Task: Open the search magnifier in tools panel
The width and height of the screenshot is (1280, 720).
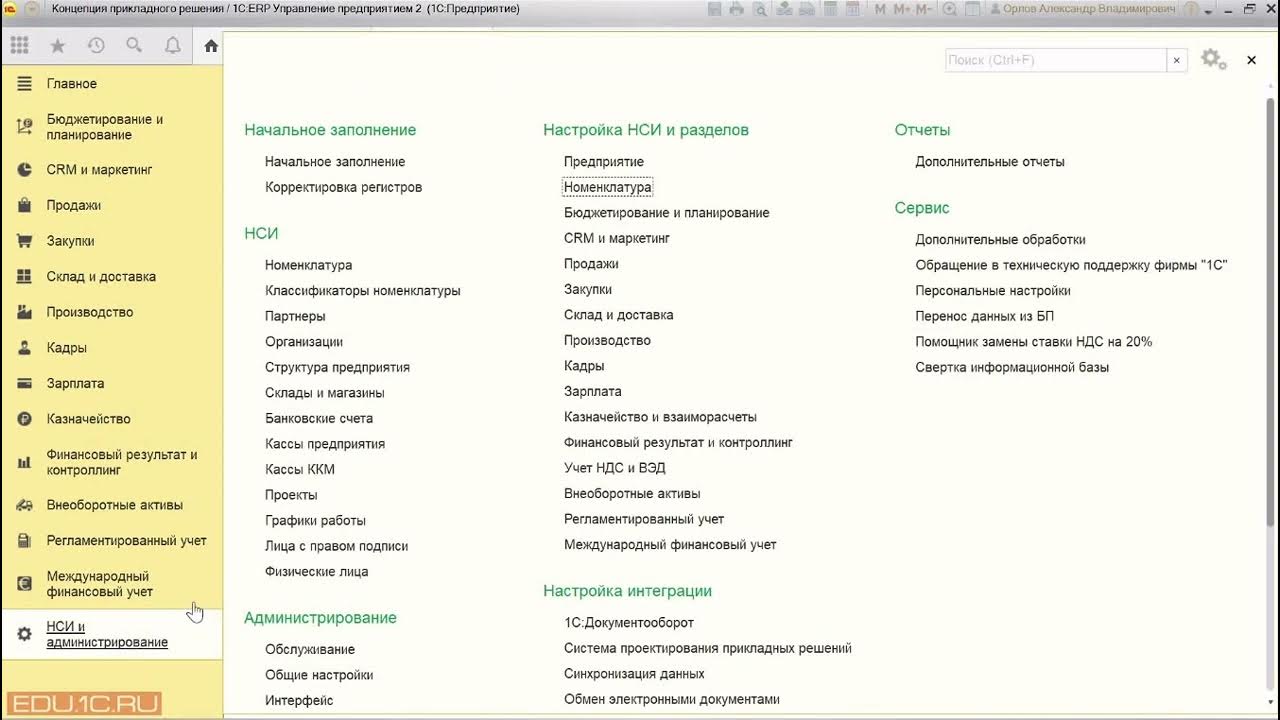Action: [134, 45]
